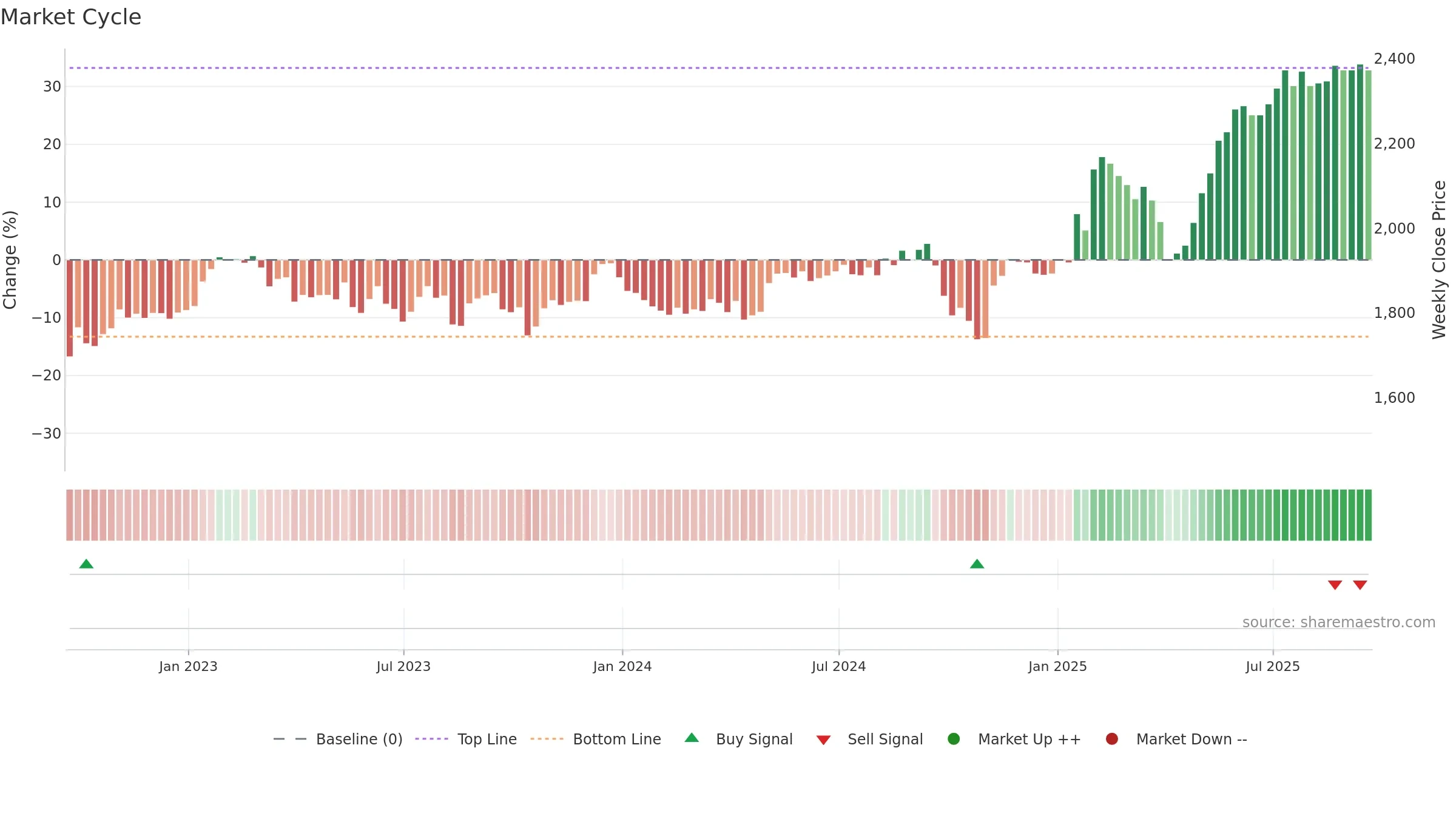Click the 2,200 price axis label
The image size is (1456, 819).
[1394, 144]
